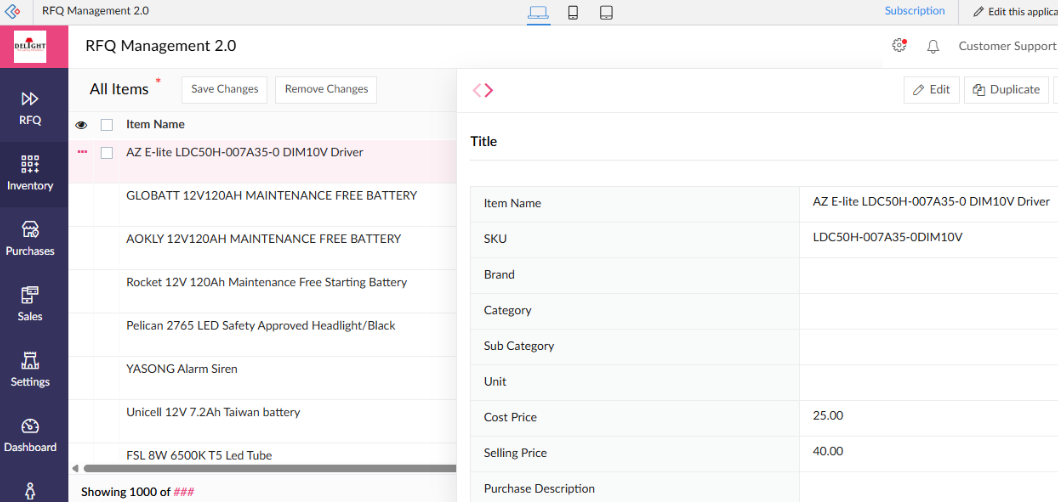The image size is (1058, 502).
Task: Toggle the eye column visibility icon
Action: (x=81, y=125)
